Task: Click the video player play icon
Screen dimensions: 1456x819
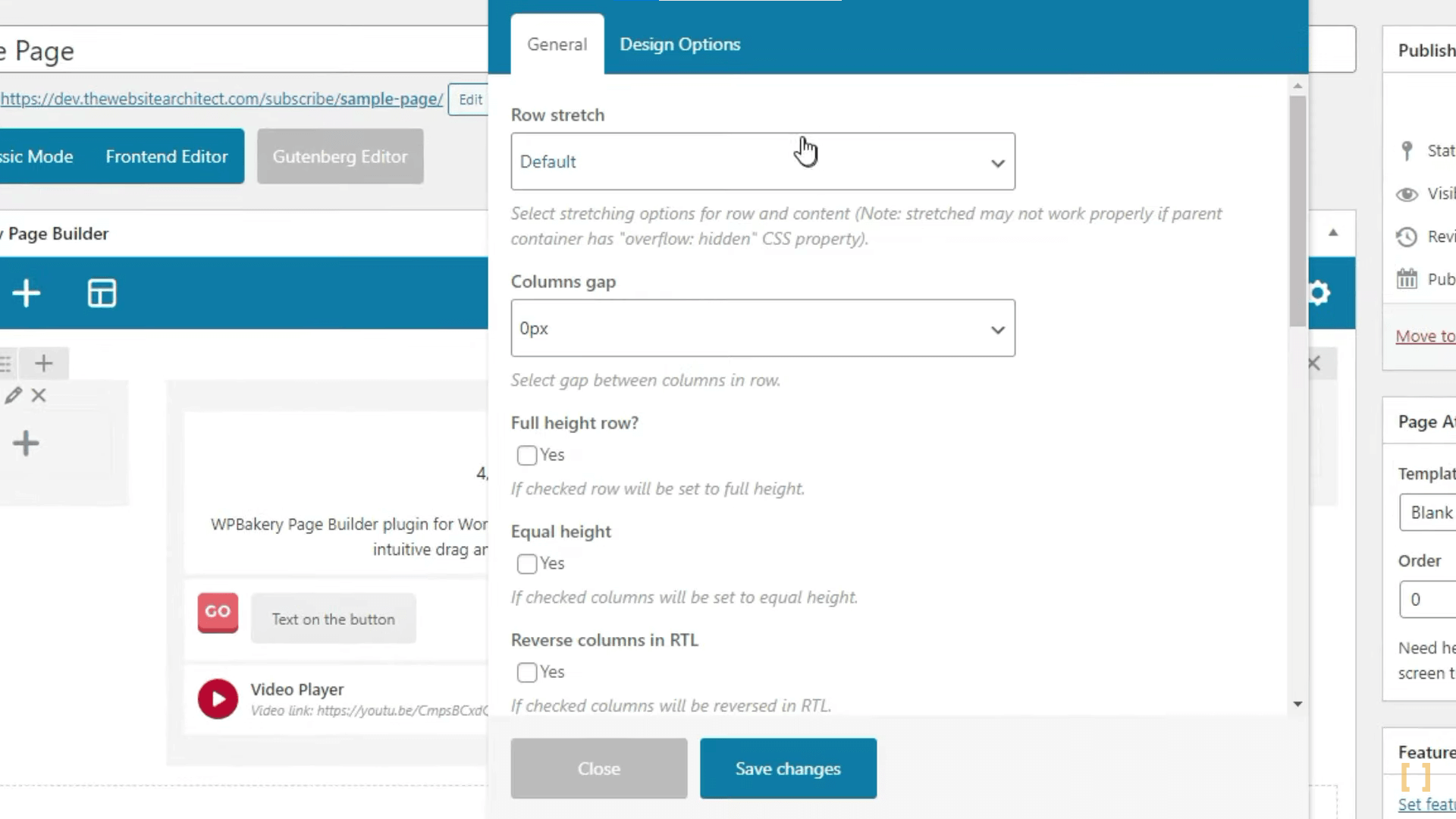Action: (x=216, y=698)
